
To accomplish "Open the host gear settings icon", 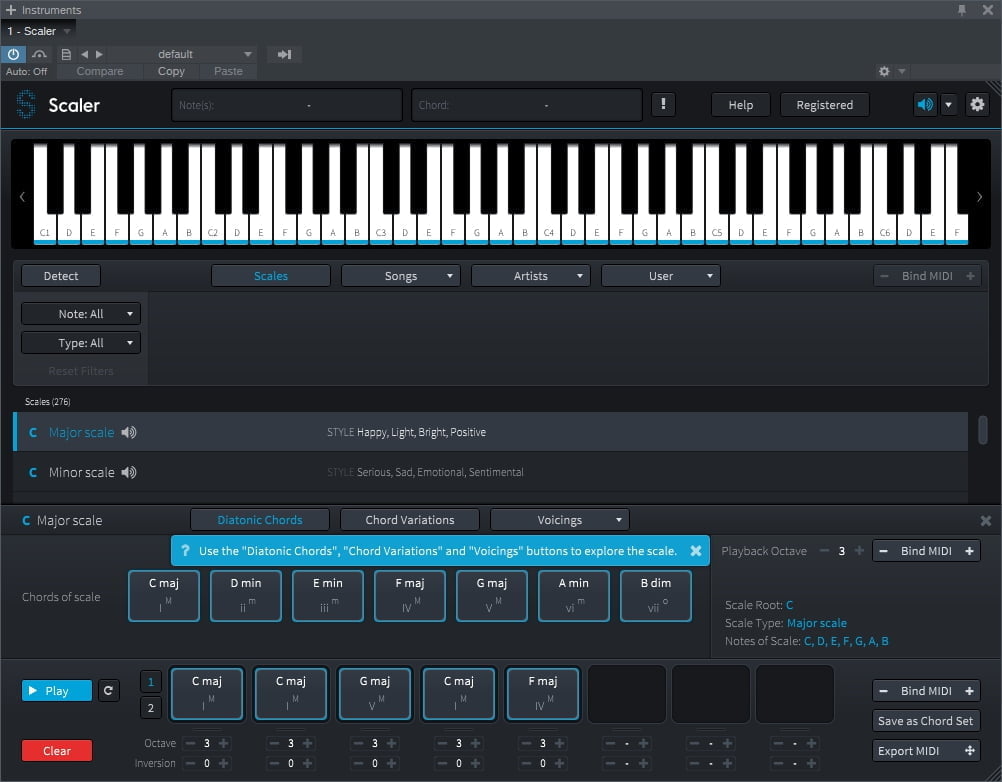I will point(884,71).
